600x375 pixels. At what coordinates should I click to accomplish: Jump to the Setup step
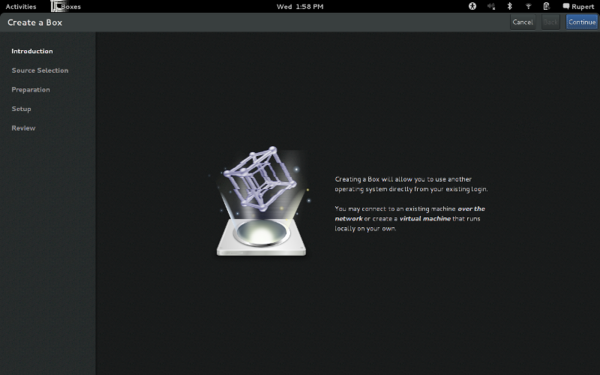point(21,109)
